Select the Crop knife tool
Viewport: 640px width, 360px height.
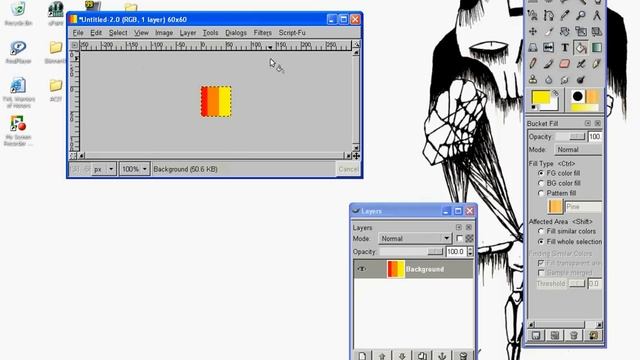coord(549,31)
